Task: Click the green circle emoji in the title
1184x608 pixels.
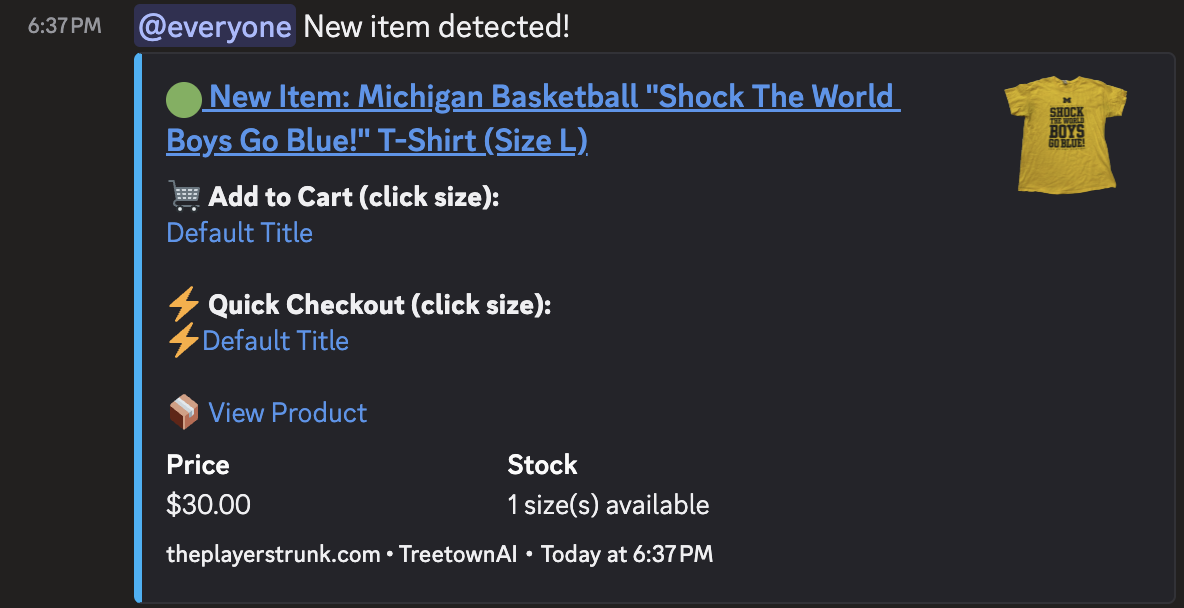Action: (184, 98)
